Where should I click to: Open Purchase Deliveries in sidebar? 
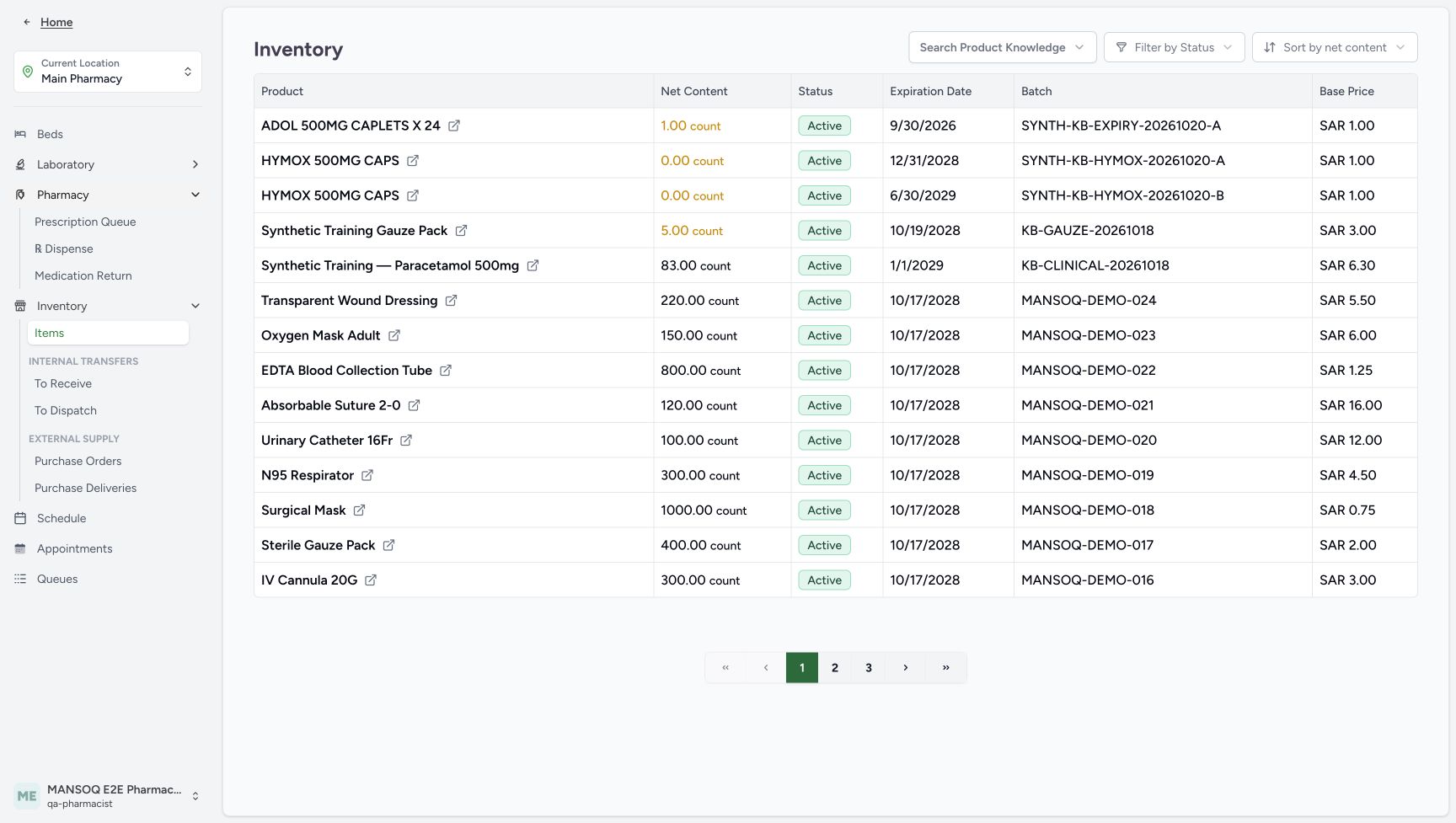pyautogui.click(x=85, y=488)
